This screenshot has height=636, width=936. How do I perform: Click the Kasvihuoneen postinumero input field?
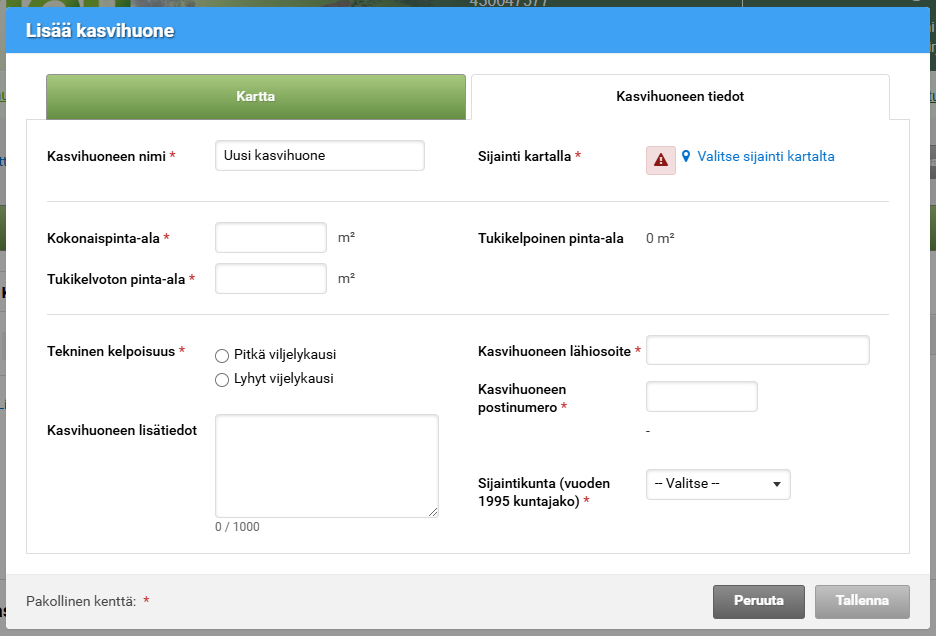(x=701, y=396)
